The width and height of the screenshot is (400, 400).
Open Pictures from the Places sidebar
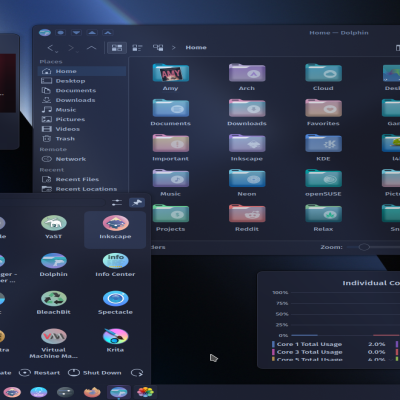click(82, 119)
